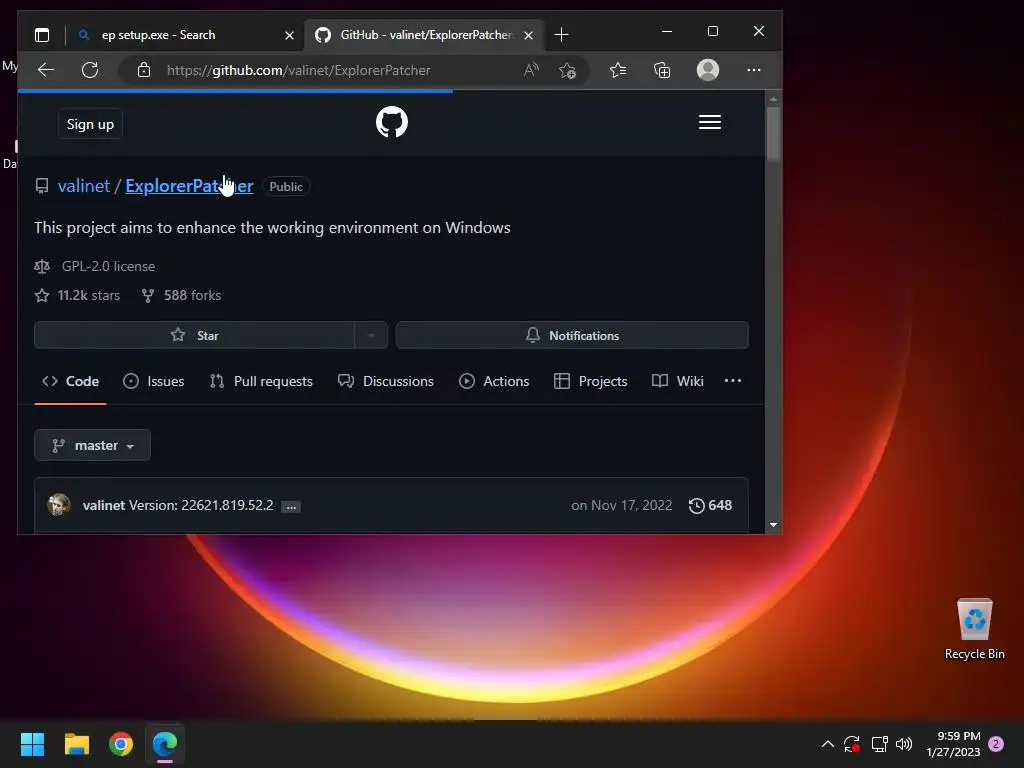This screenshot has width=1024, height=768.
Task: Expand Star button list dropdown arrow
Action: [371, 336]
